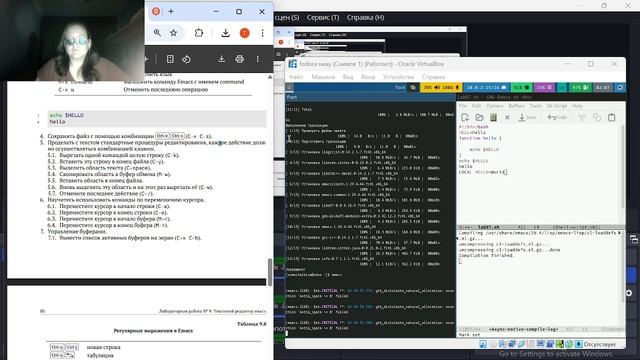The width and height of the screenshot is (640, 360).
Task: Open orange profile avatar in browser
Action: (x=244, y=33)
